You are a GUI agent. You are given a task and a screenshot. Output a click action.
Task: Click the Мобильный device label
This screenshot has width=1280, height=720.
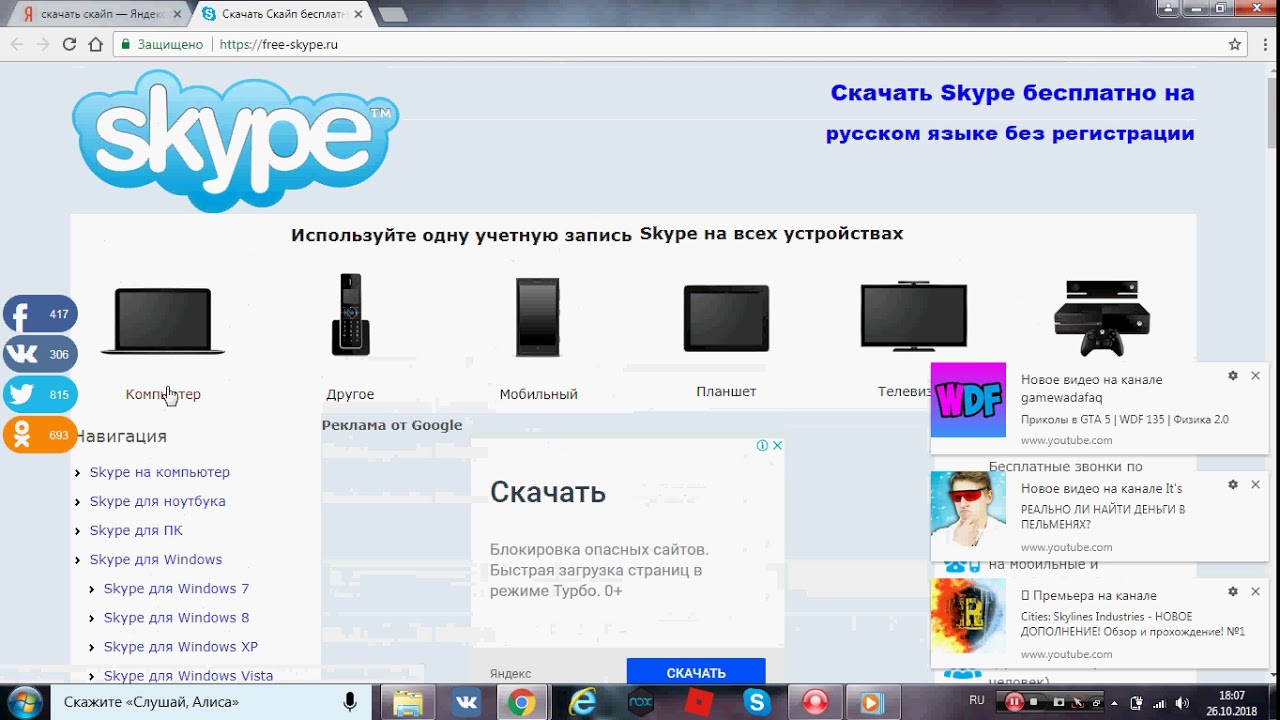tap(539, 394)
